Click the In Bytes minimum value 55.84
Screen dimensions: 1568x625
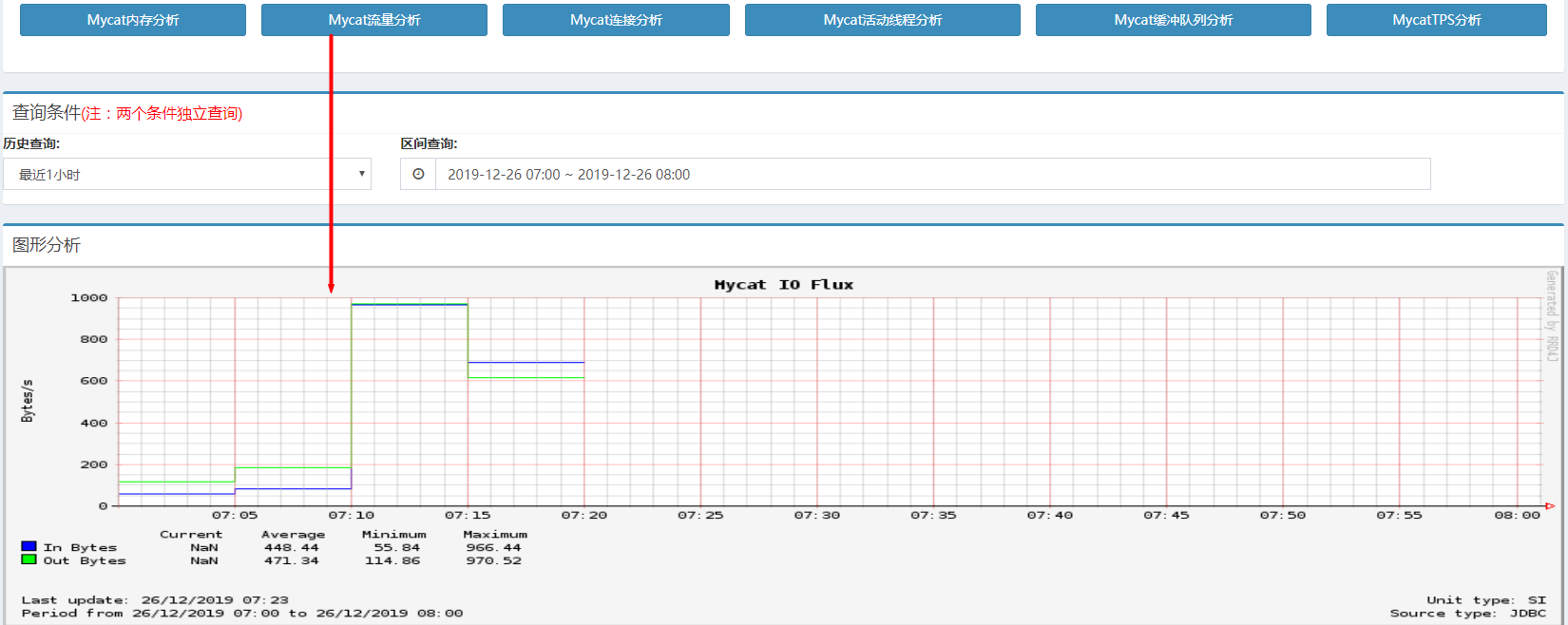pyautogui.click(x=396, y=547)
